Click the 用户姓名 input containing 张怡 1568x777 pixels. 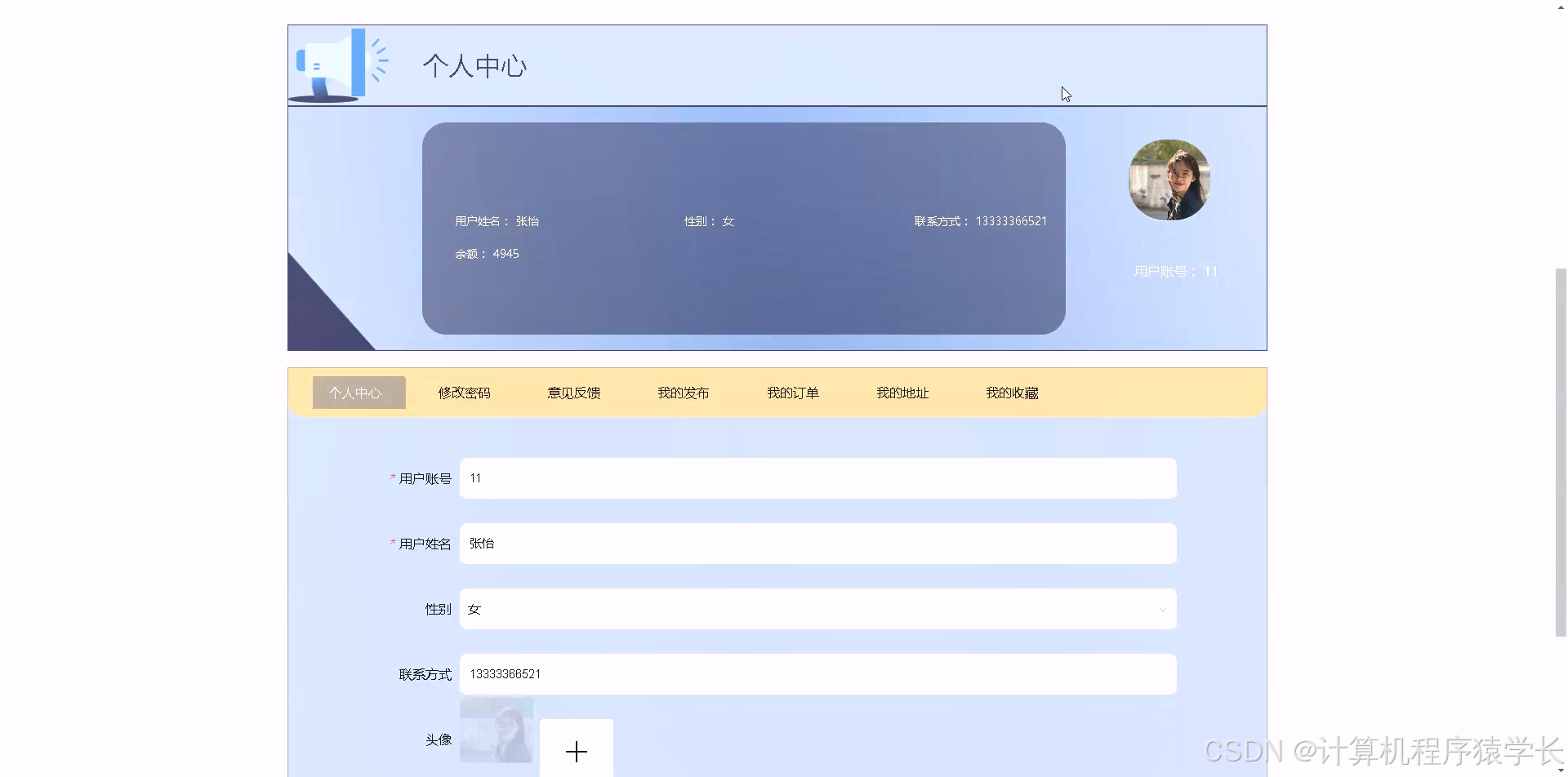817,544
